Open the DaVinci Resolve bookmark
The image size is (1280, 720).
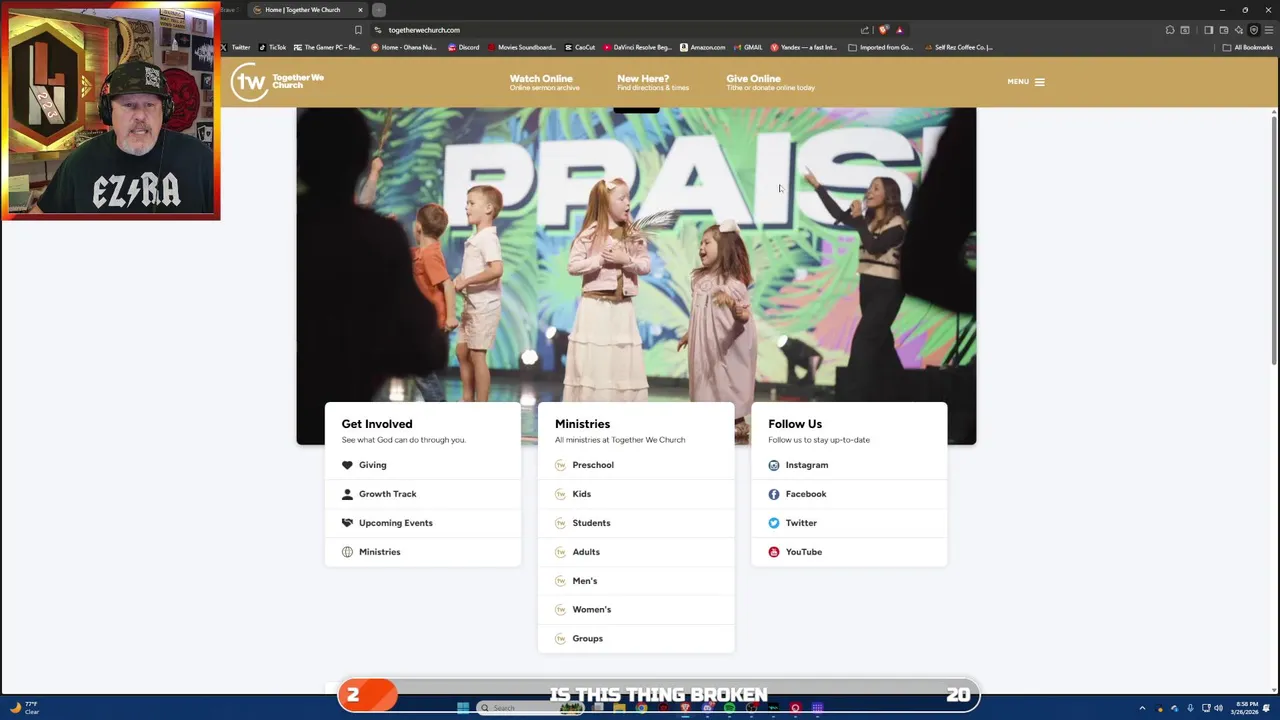(637, 47)
